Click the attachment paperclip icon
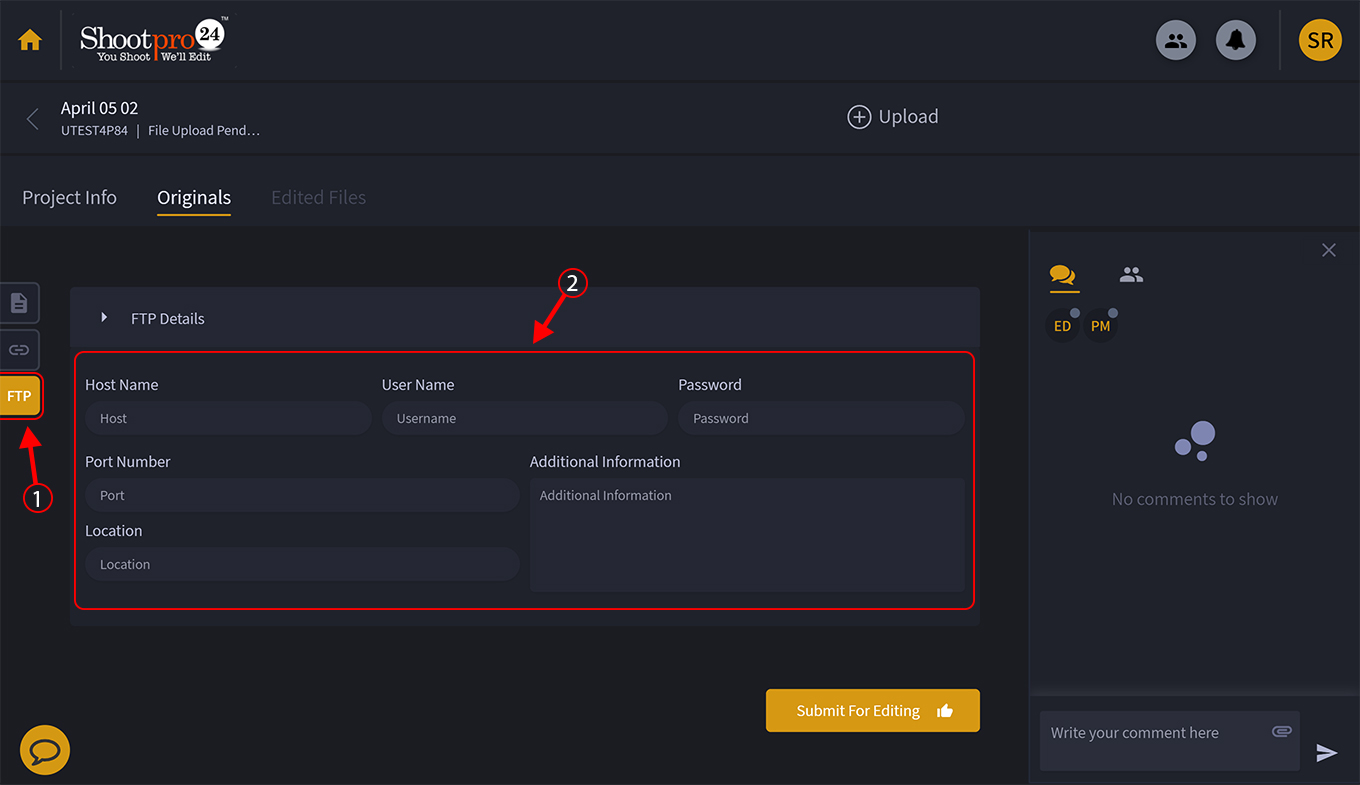This screenshot has height=785, width=1360. coord(1281,732)
